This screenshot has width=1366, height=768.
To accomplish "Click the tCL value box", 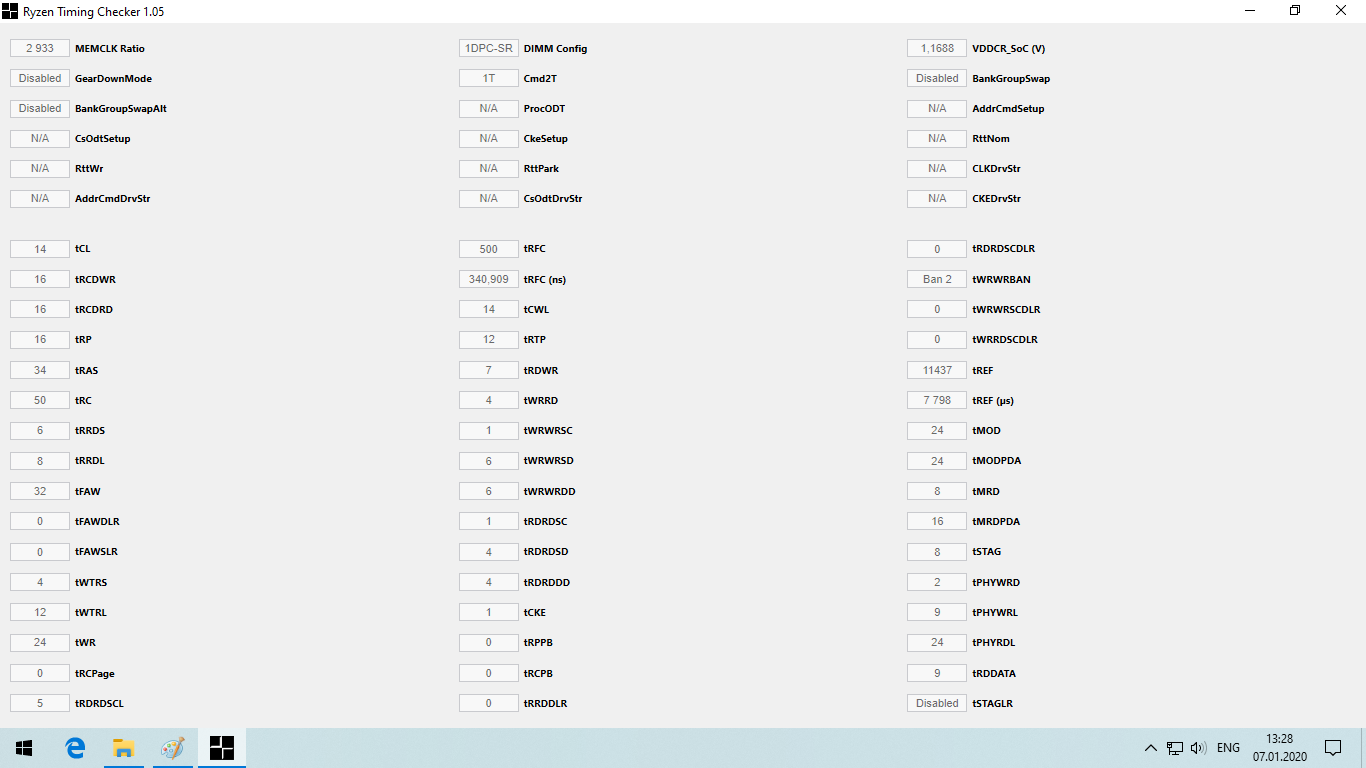I will 40,249.
